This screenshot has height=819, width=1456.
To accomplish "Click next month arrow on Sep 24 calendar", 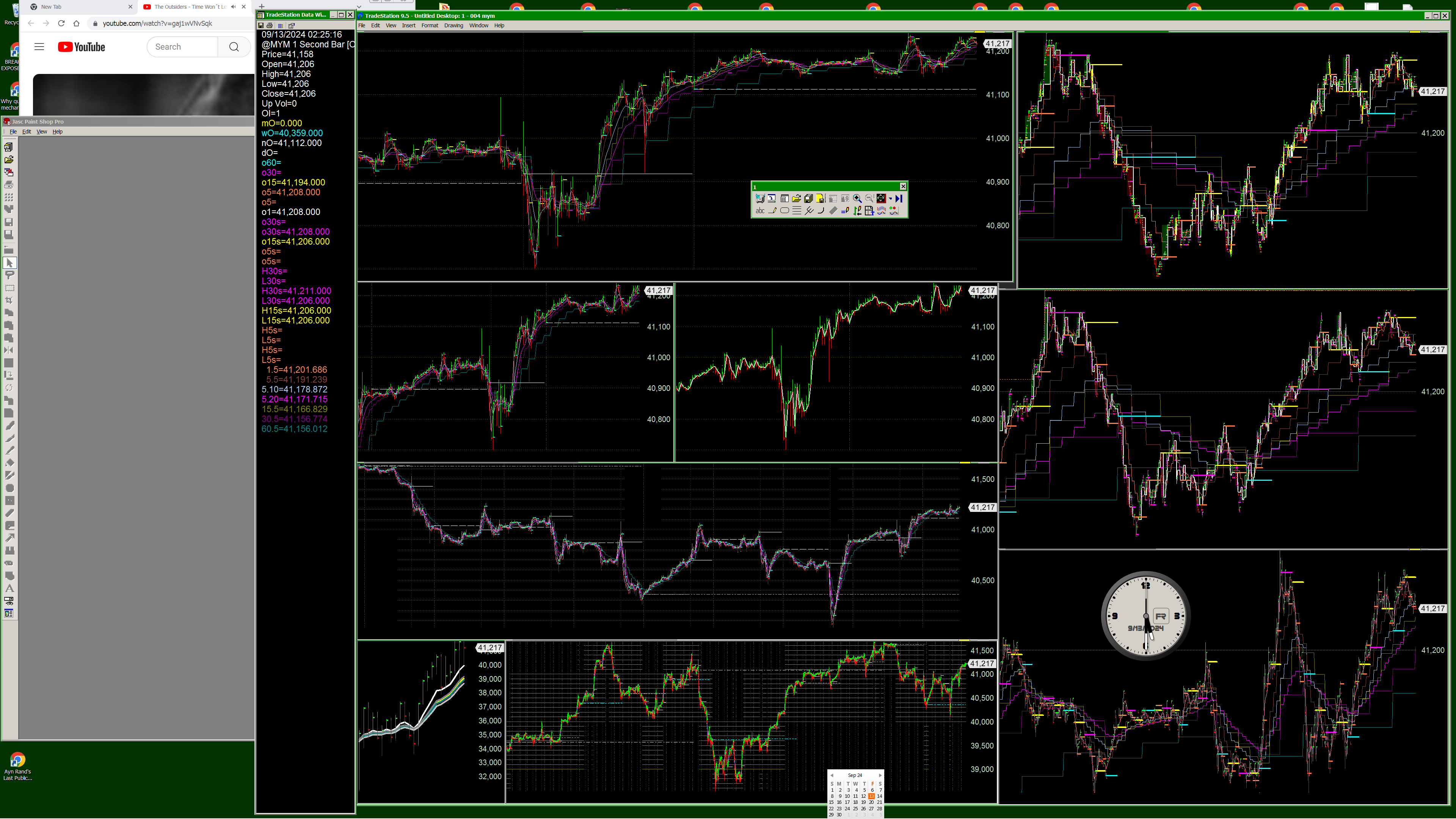I will tap(880, 775).
